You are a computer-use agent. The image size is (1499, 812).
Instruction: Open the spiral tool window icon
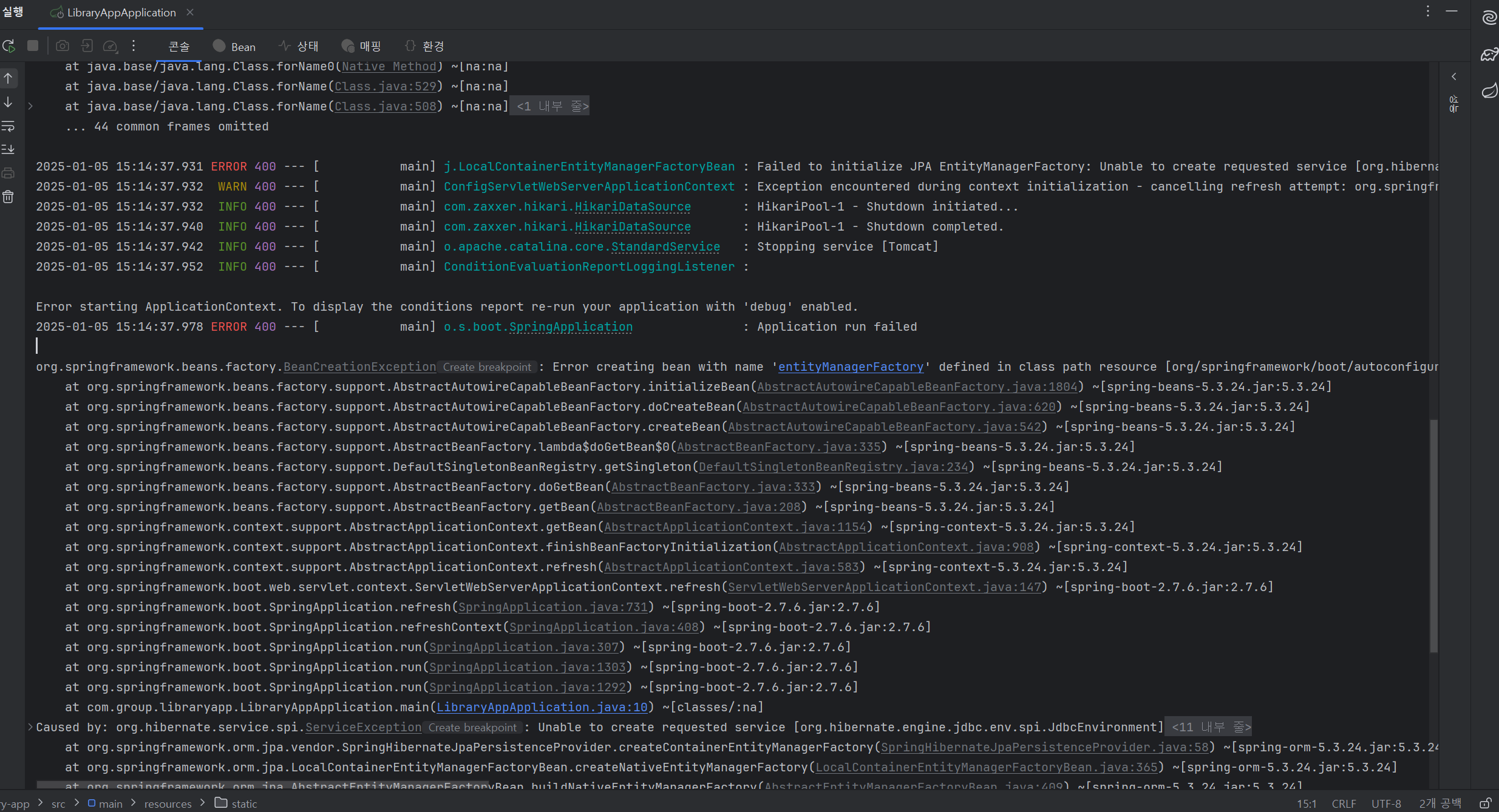tap(1489, 18)
